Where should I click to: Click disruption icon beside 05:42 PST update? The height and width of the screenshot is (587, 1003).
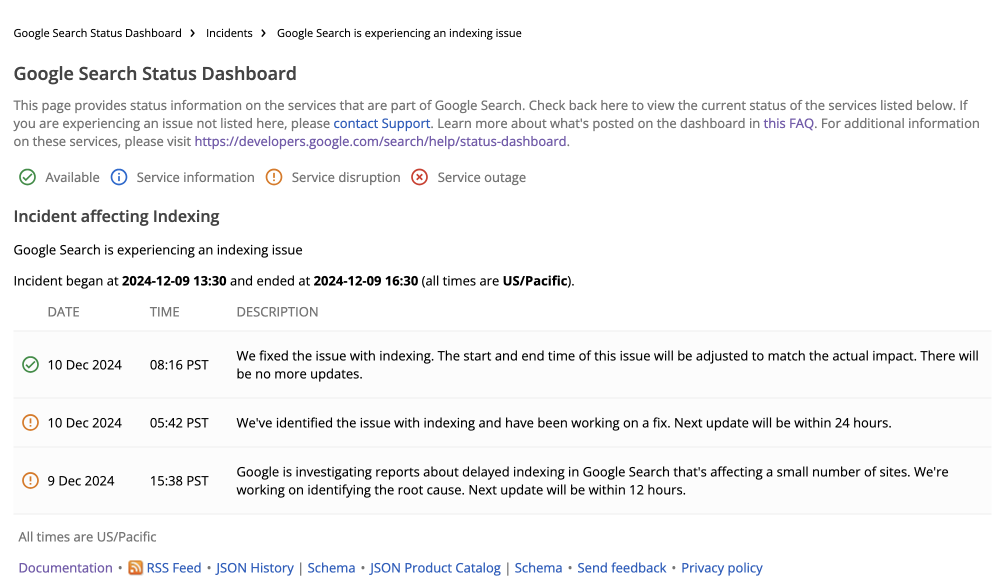coord(30,423)
